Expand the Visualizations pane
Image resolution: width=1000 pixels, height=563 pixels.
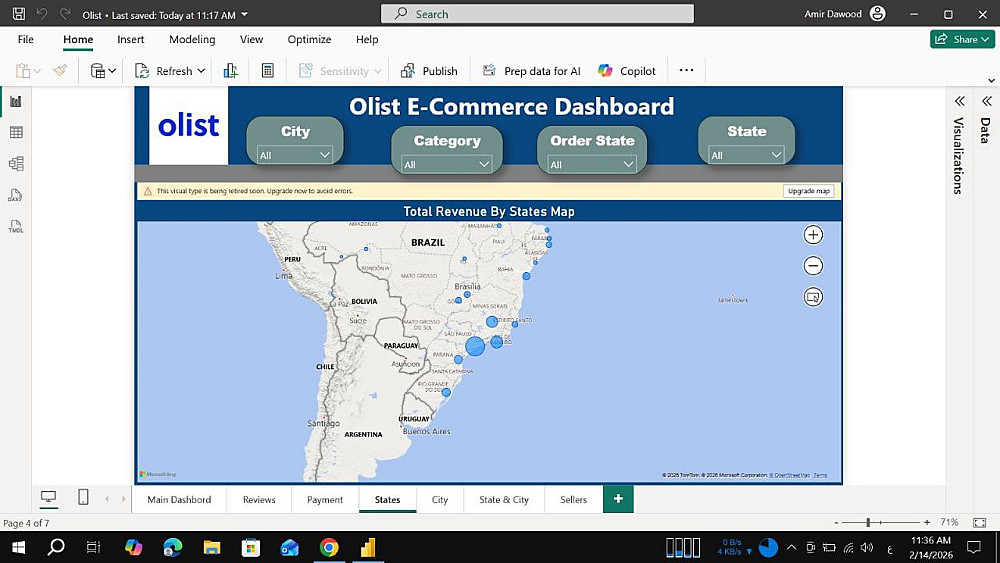[959, 101]
